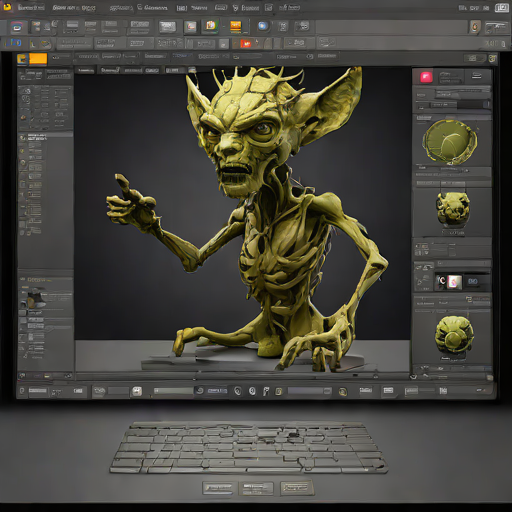512x512 pixels.
Task: Select the sculpted green sphere thumbnail in the right panel
Action: 454,334
